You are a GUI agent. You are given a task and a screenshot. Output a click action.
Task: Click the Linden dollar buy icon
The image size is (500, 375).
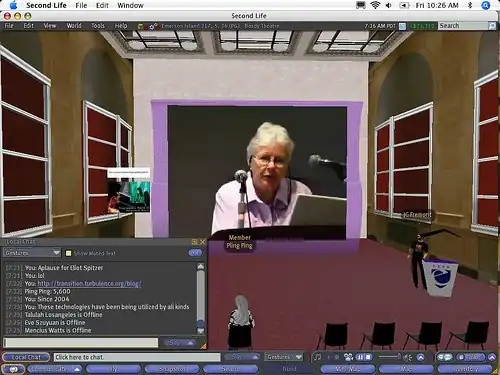pyautogui.click(x=403, y=26)
